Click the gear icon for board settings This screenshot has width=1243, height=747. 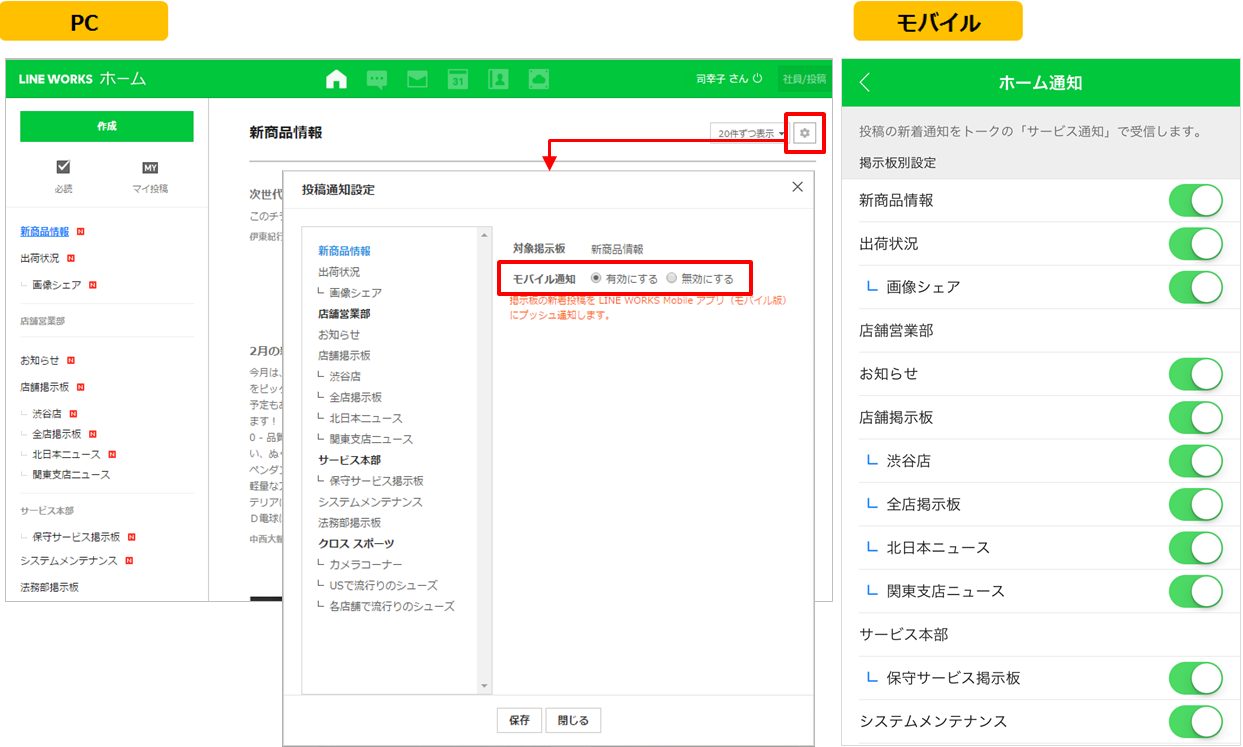click(x=805, y=133)
